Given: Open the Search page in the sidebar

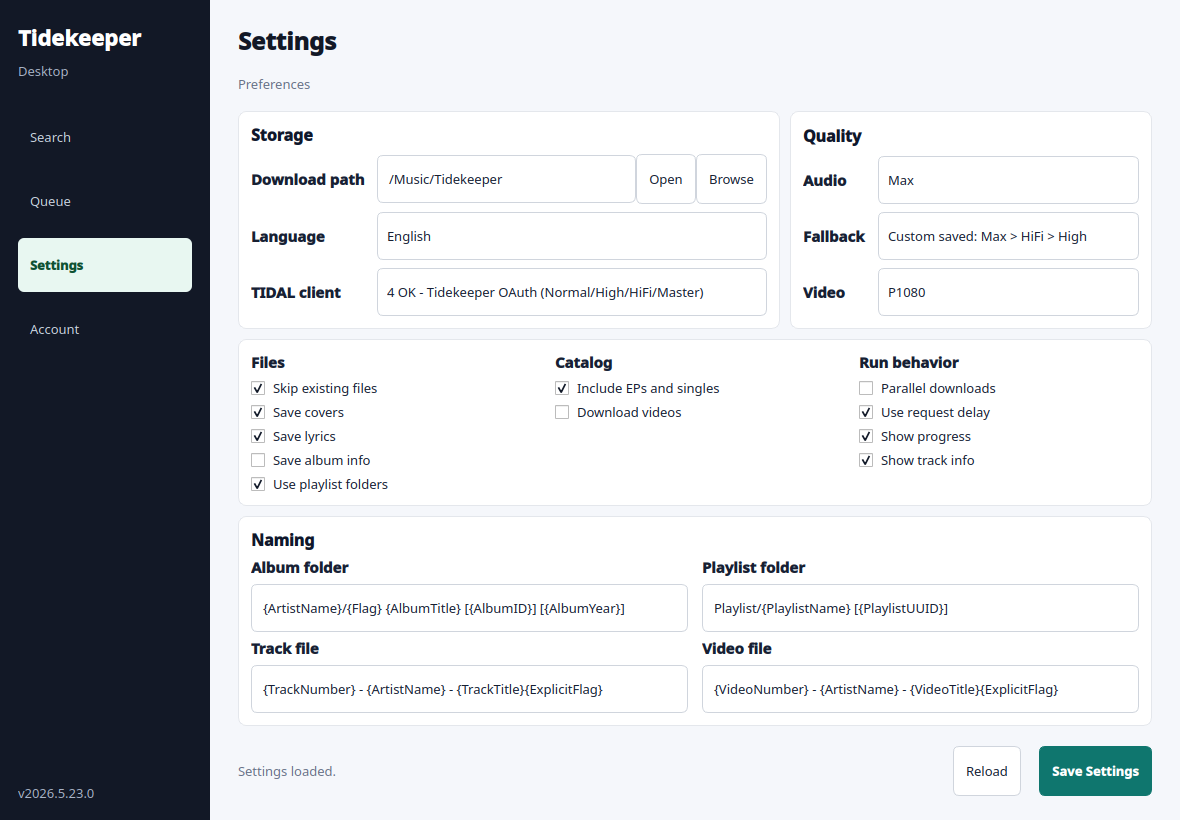Looking at the screenshot, I should coord(105,138).
